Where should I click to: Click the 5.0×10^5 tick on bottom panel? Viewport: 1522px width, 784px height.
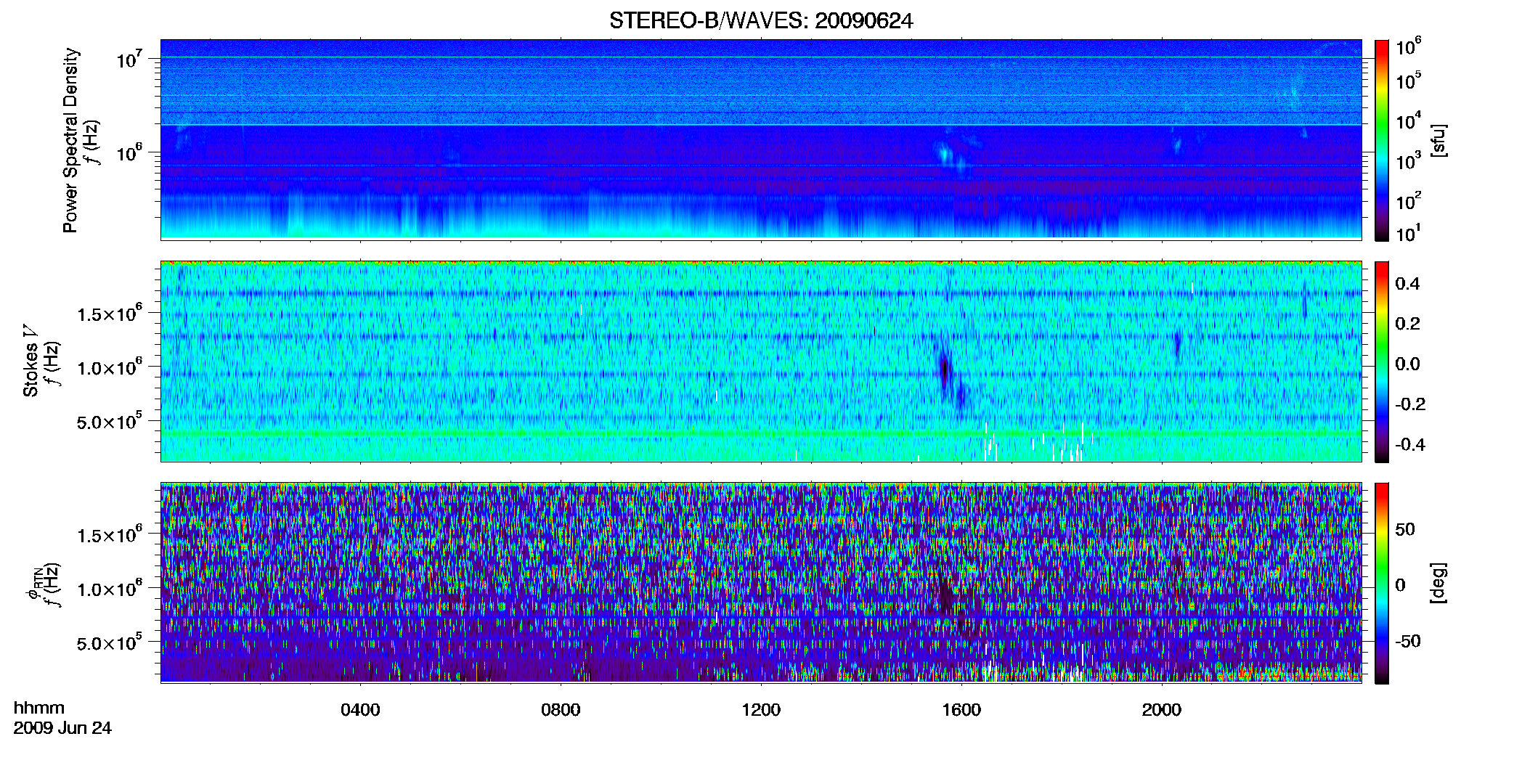[x=110, y=642]
